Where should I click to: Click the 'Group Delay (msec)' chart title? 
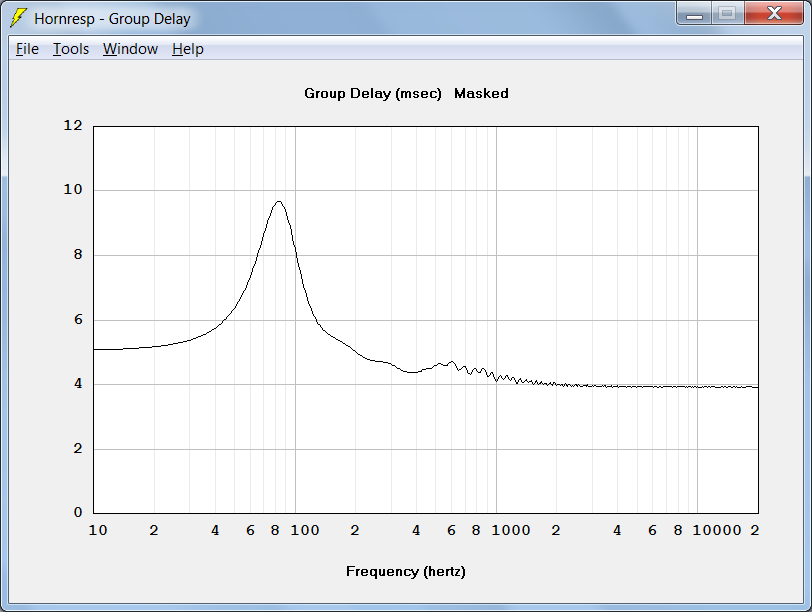[373, 94]
